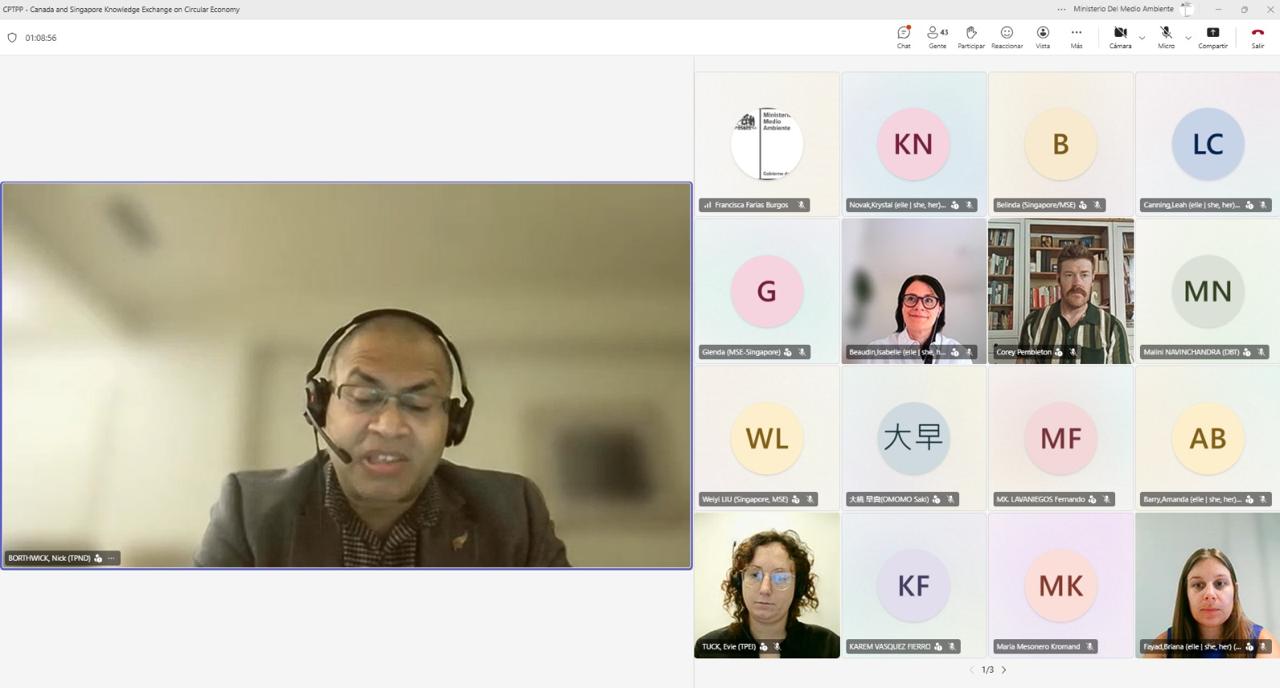Share screen using Compartir
The width and height of the screenshot is (1280, 688).
click(1213, 37)
